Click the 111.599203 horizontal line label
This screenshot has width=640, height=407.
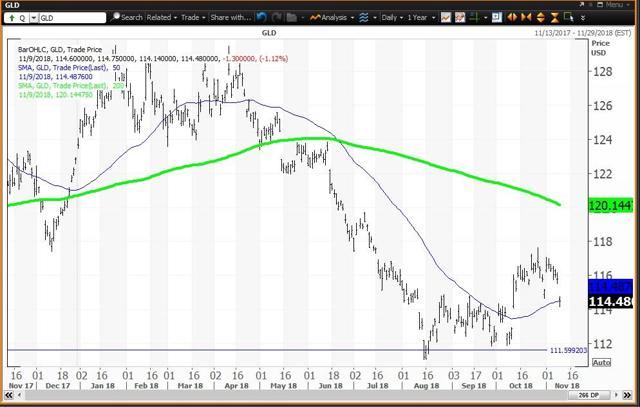(568, 351)
